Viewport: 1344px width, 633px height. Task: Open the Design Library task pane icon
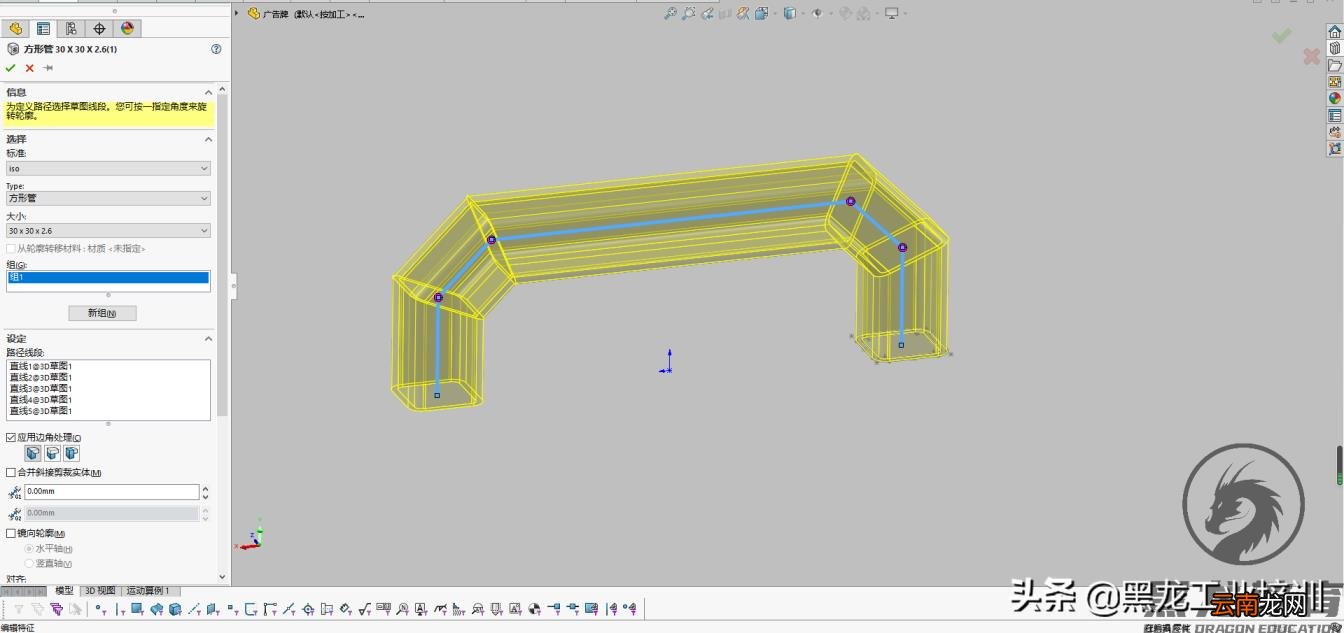tap(1334, 48)
